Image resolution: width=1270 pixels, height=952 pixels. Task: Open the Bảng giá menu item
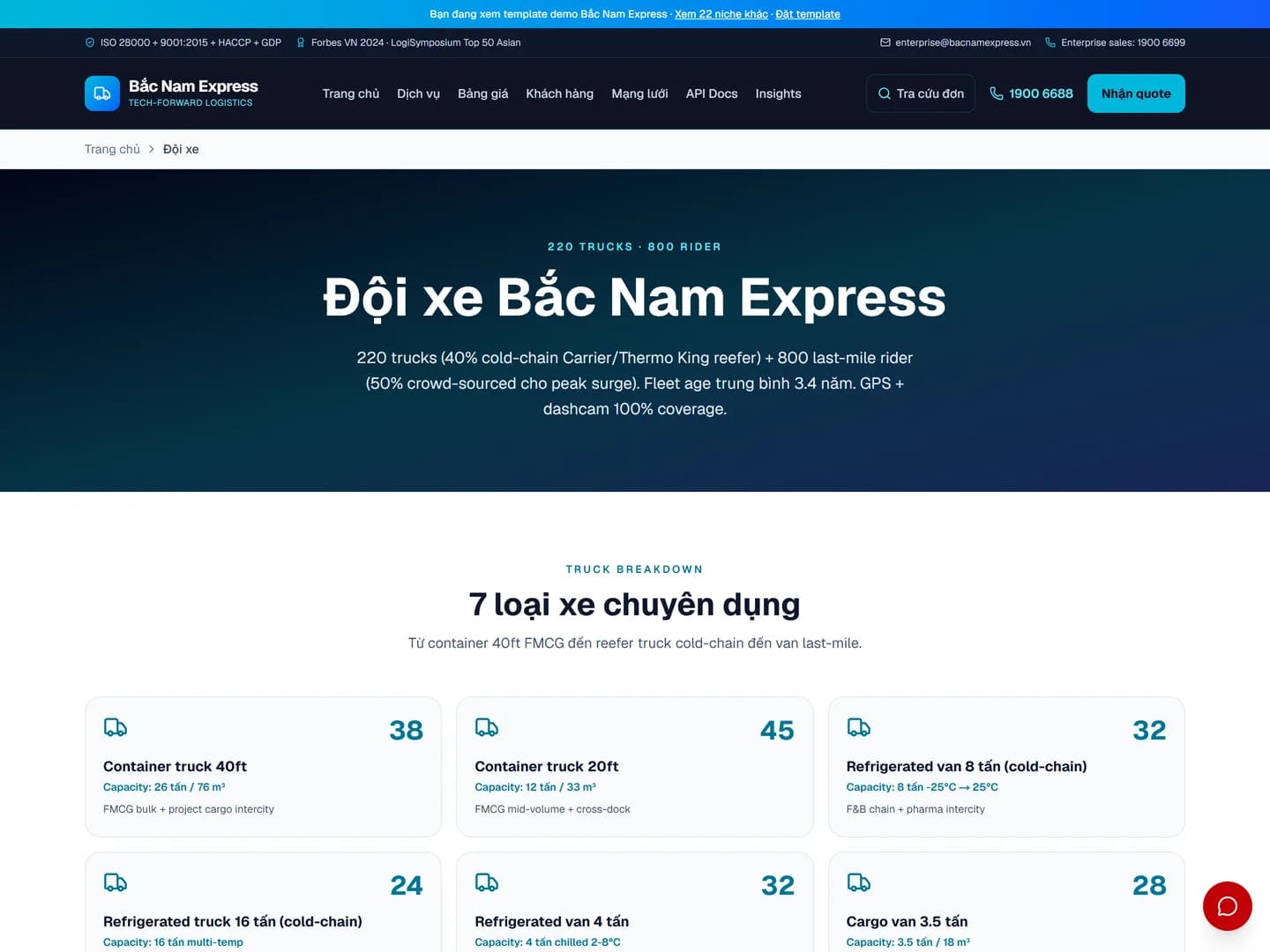483,93
